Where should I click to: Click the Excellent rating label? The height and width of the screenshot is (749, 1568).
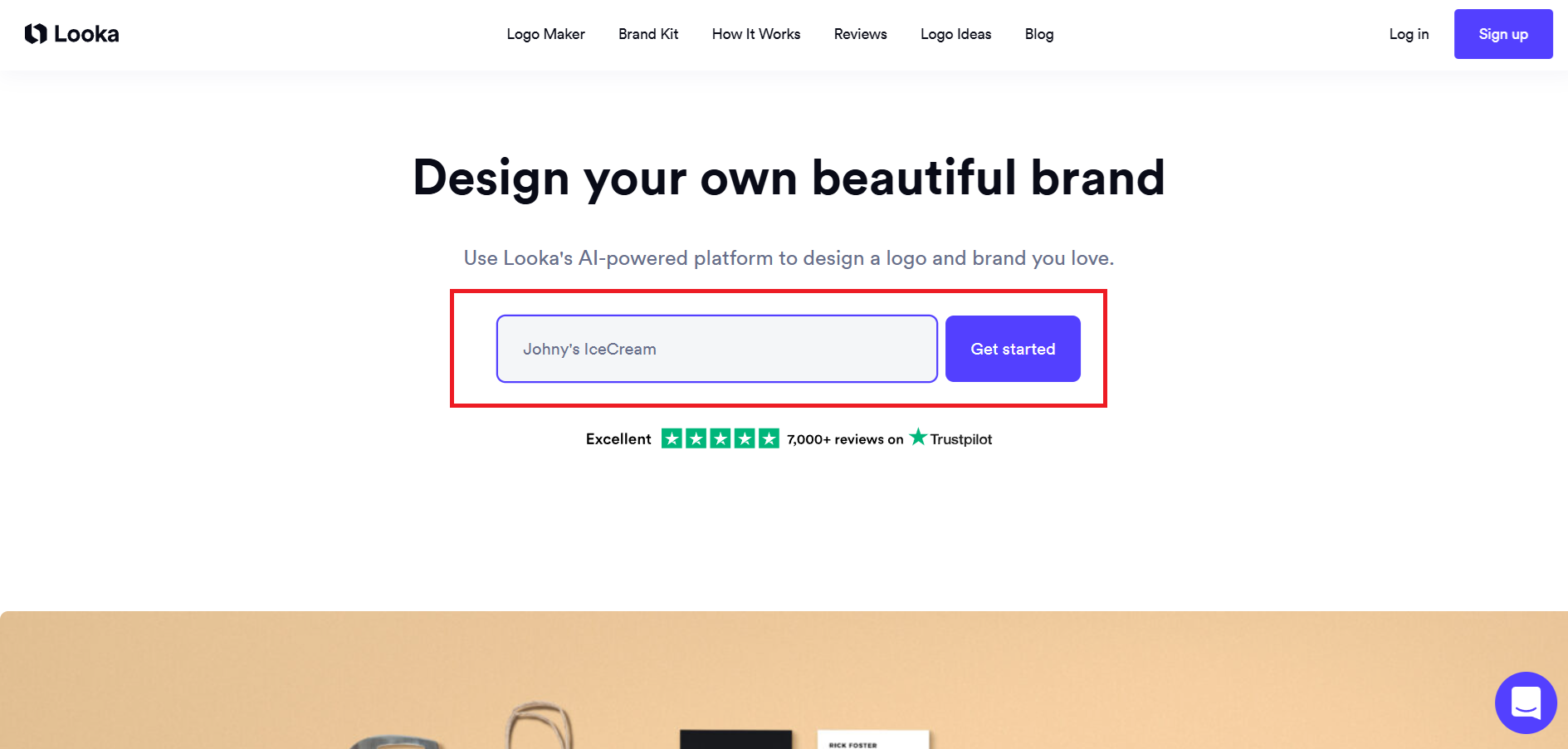(618, 439)
